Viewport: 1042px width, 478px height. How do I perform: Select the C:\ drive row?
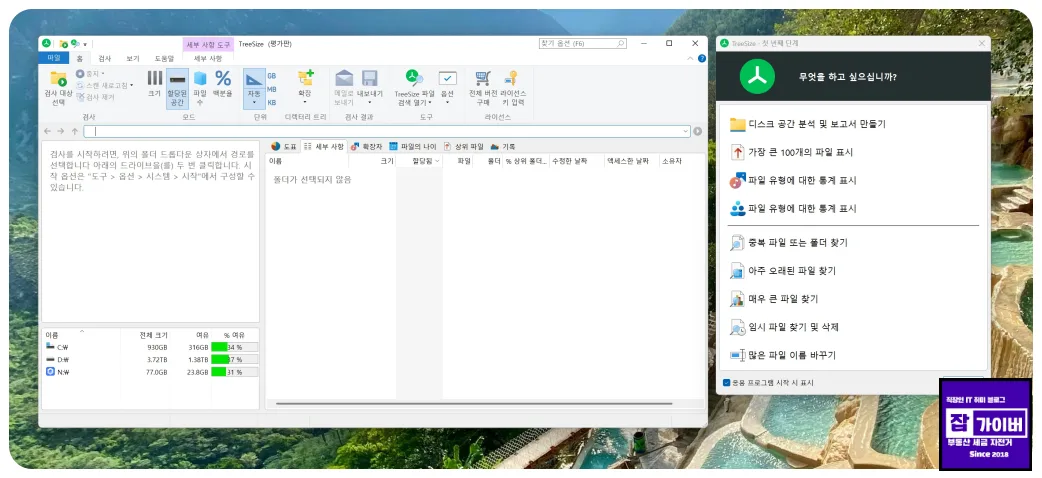(150, 347)
